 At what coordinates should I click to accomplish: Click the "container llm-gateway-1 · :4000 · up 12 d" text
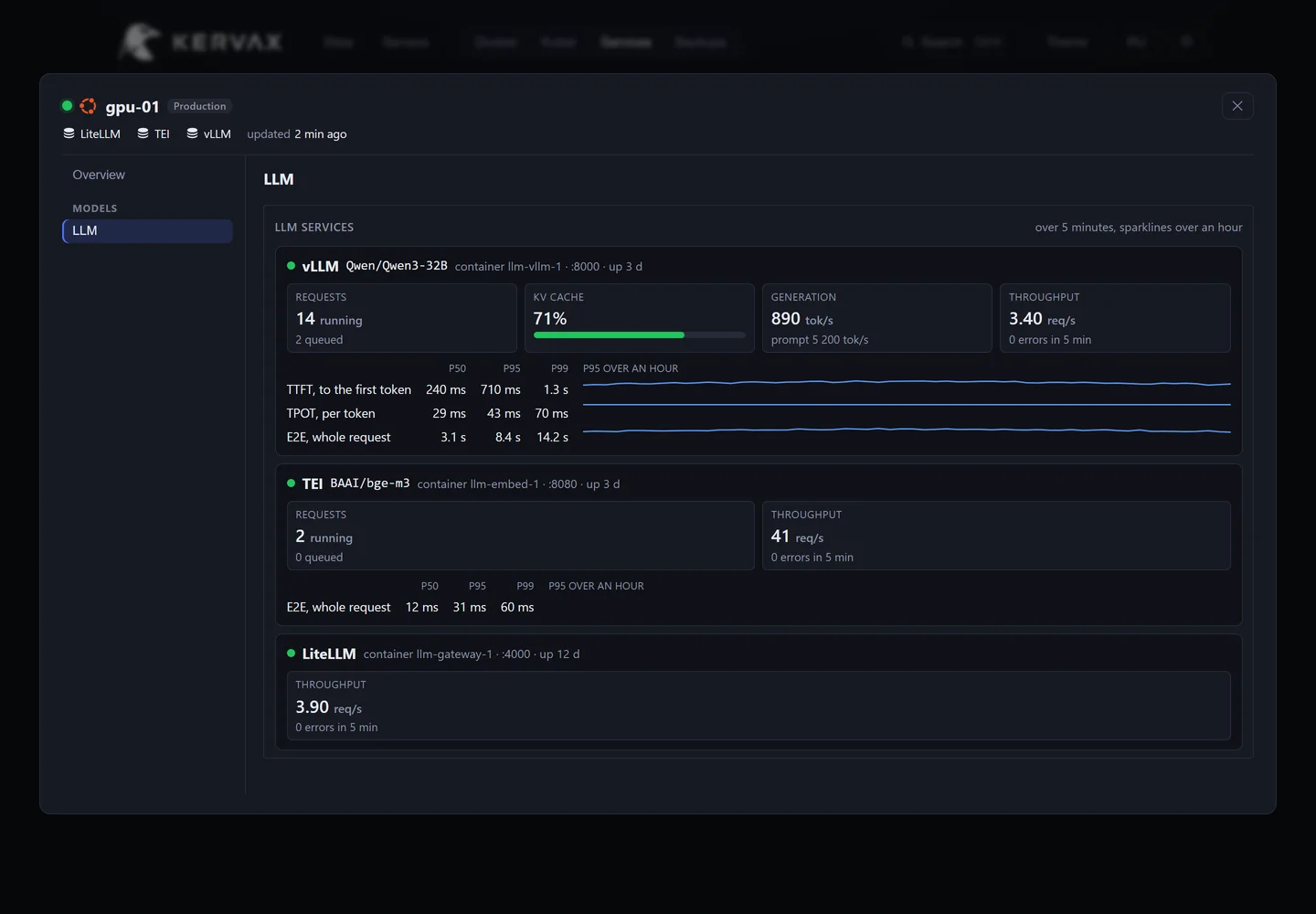pos(472,654)
